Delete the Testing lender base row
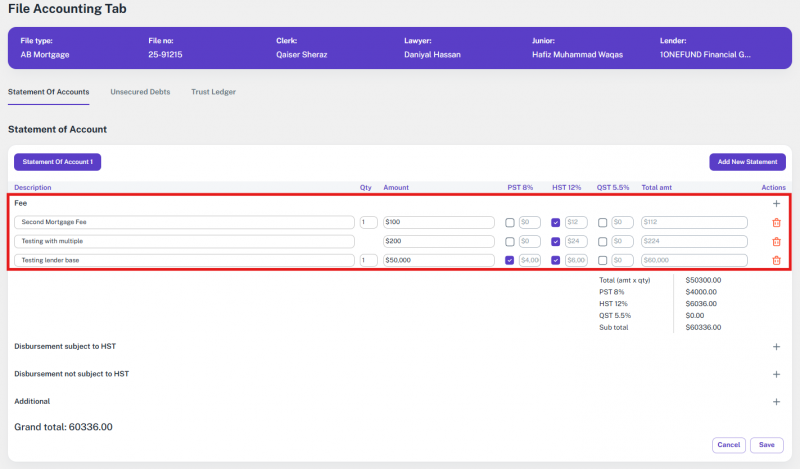This screenshot has height=469, width=800. click(776, 261)
